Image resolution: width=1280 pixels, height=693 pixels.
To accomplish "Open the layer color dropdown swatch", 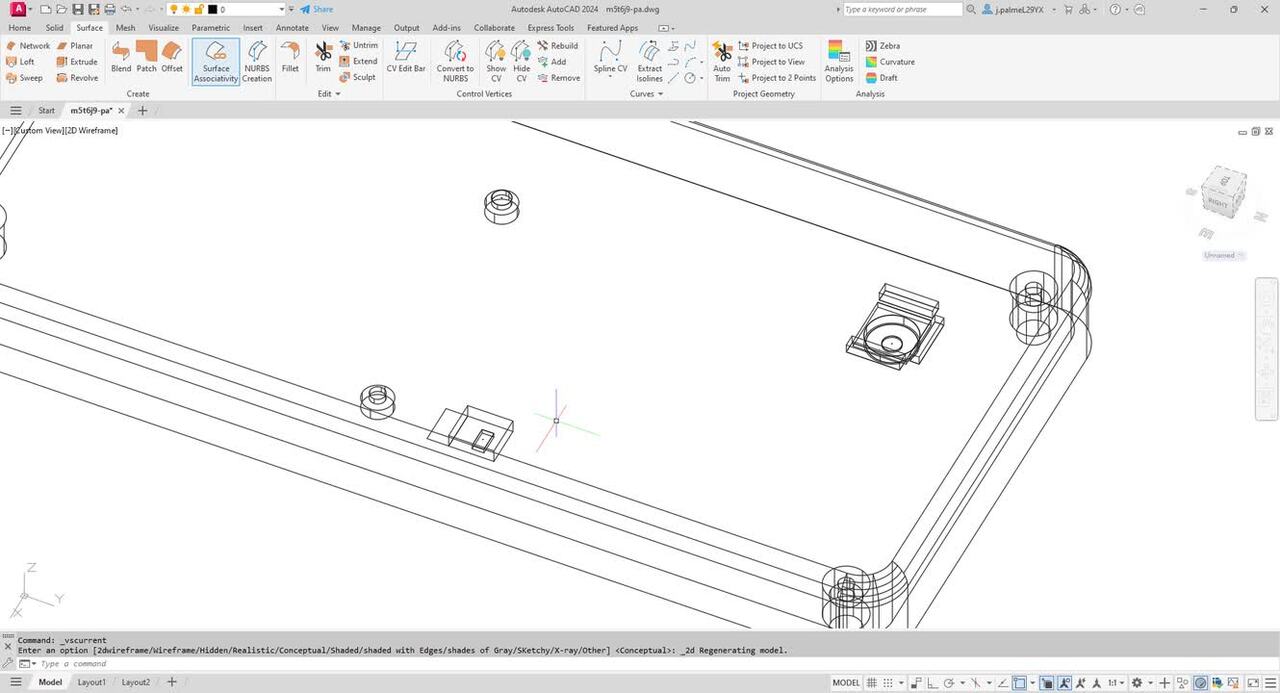I will pyautogui.click(x=212, y=9).
